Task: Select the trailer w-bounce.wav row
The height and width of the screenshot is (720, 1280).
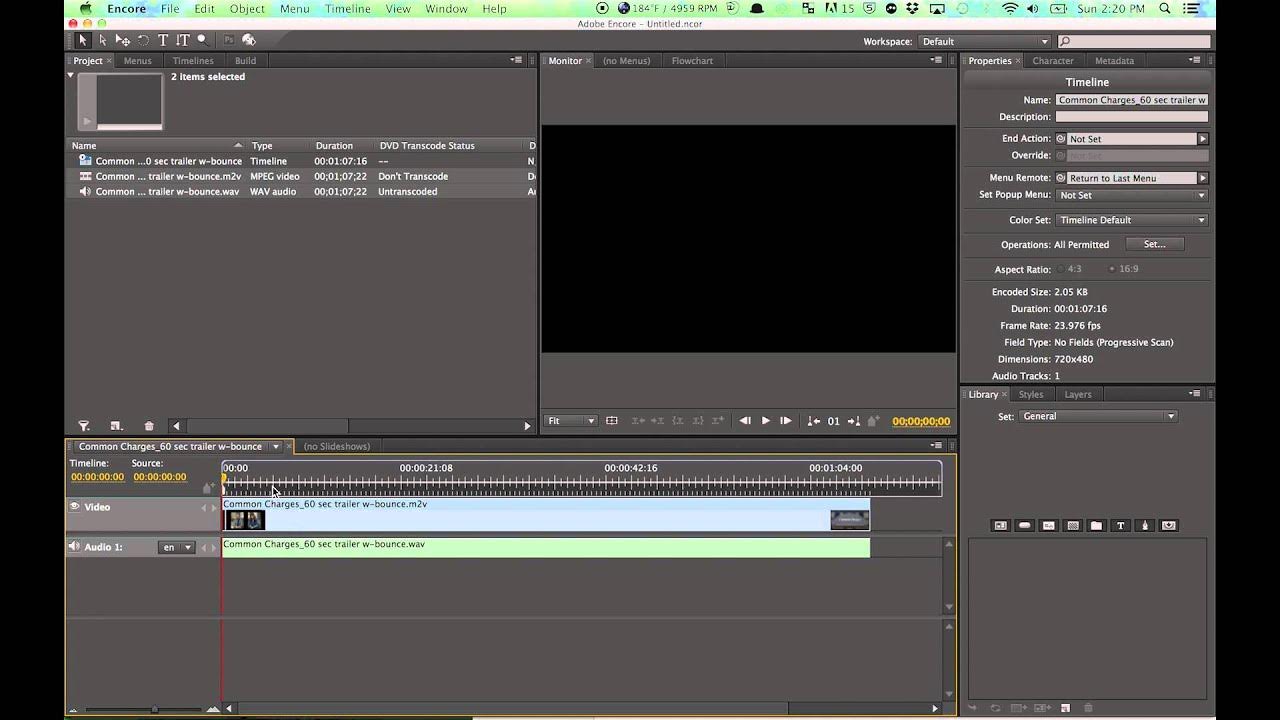Action: [301, 191]
